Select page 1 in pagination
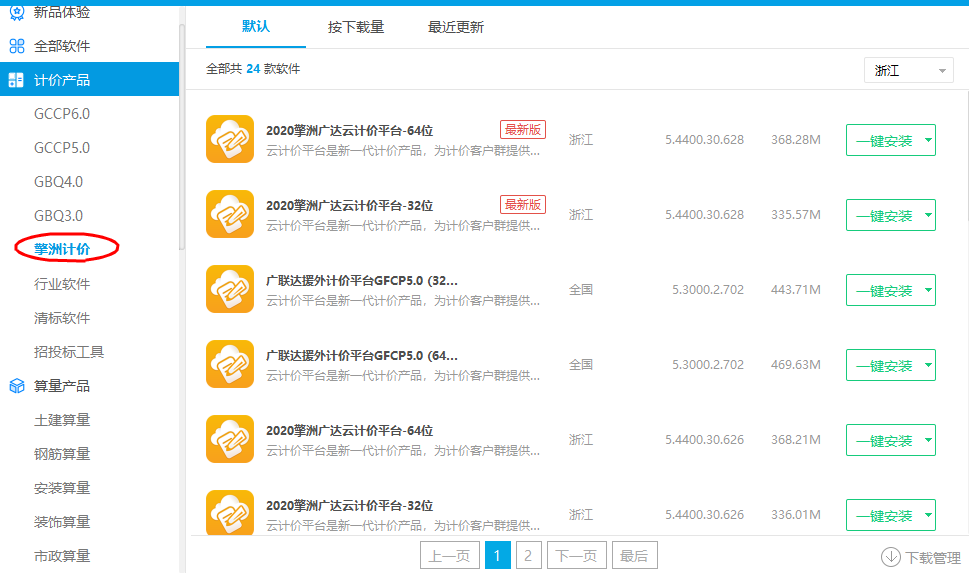Image resolution: width=969 pixels, height=573 pixels. coord(497,555)
